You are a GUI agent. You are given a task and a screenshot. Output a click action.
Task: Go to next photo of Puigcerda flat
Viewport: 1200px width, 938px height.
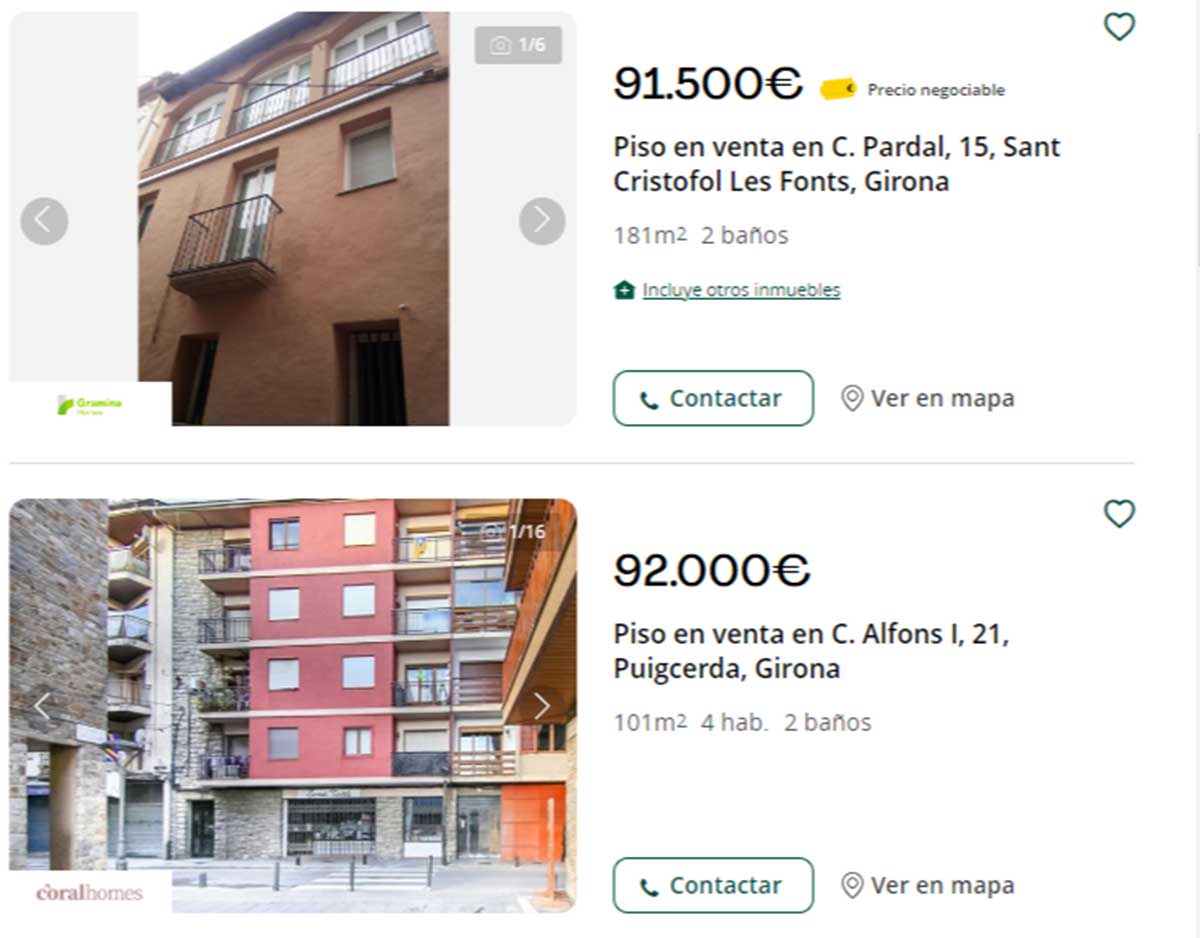(x=542, y=706)
